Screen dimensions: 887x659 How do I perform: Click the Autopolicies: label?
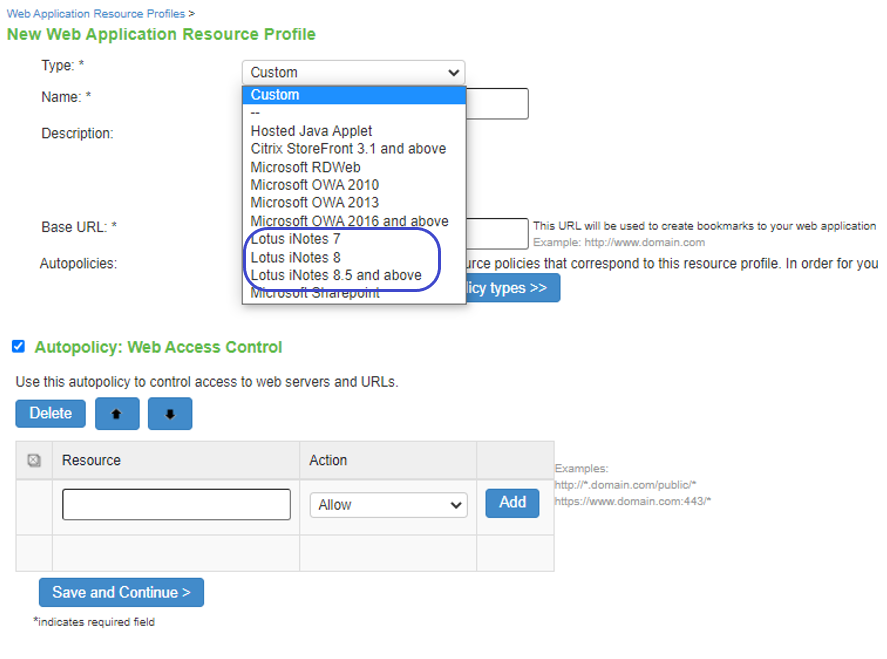pyautogui.click(x=78, y=264)
